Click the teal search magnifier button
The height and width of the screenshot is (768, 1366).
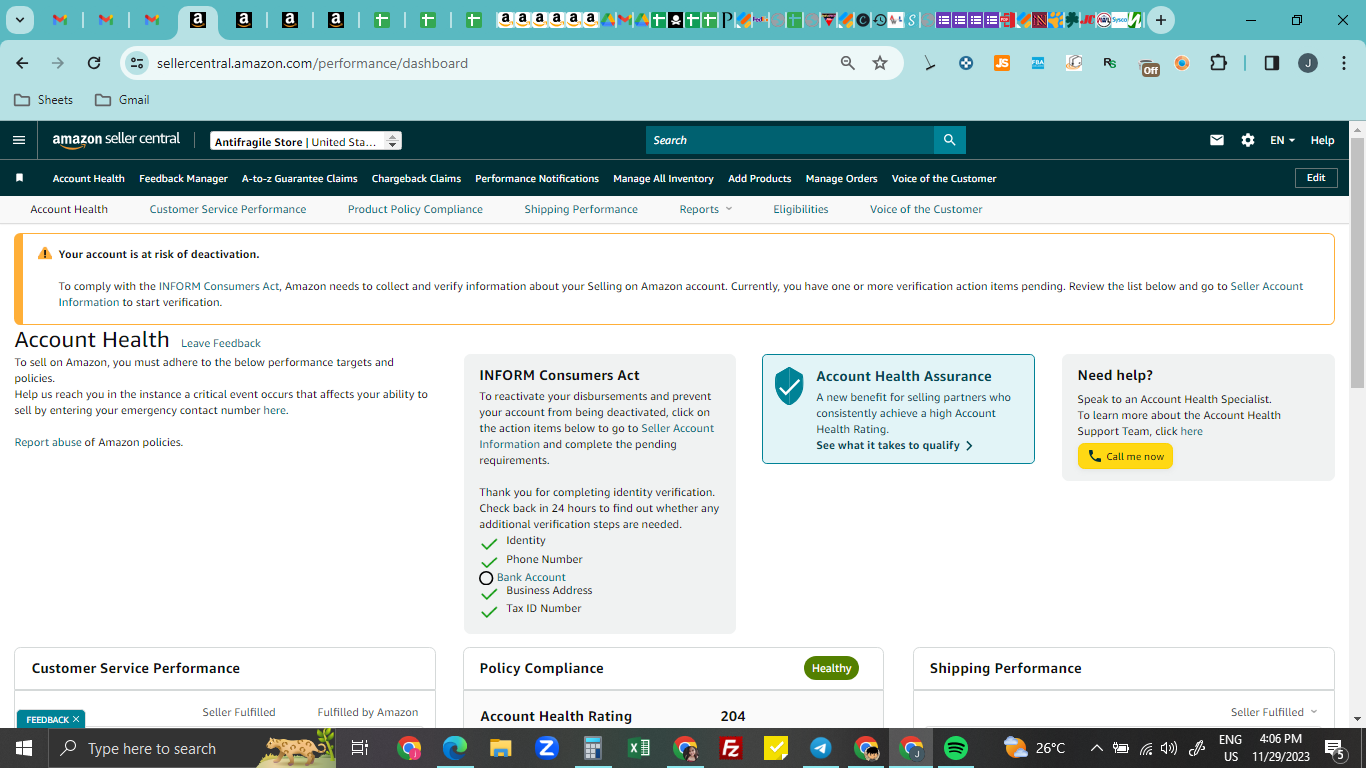coord(949,140)
